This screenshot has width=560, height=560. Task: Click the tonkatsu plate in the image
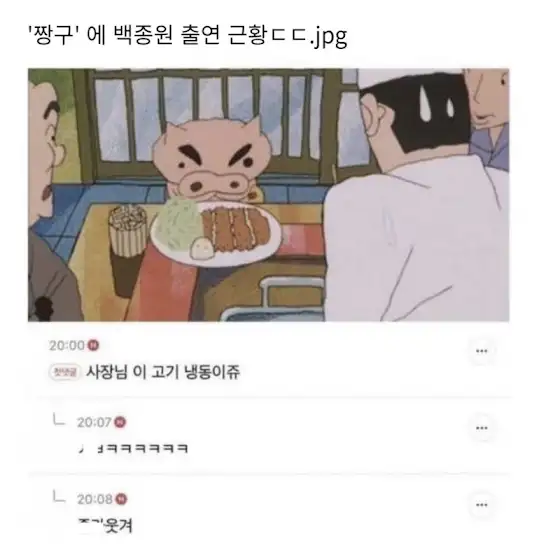click(x=216, y=234)
